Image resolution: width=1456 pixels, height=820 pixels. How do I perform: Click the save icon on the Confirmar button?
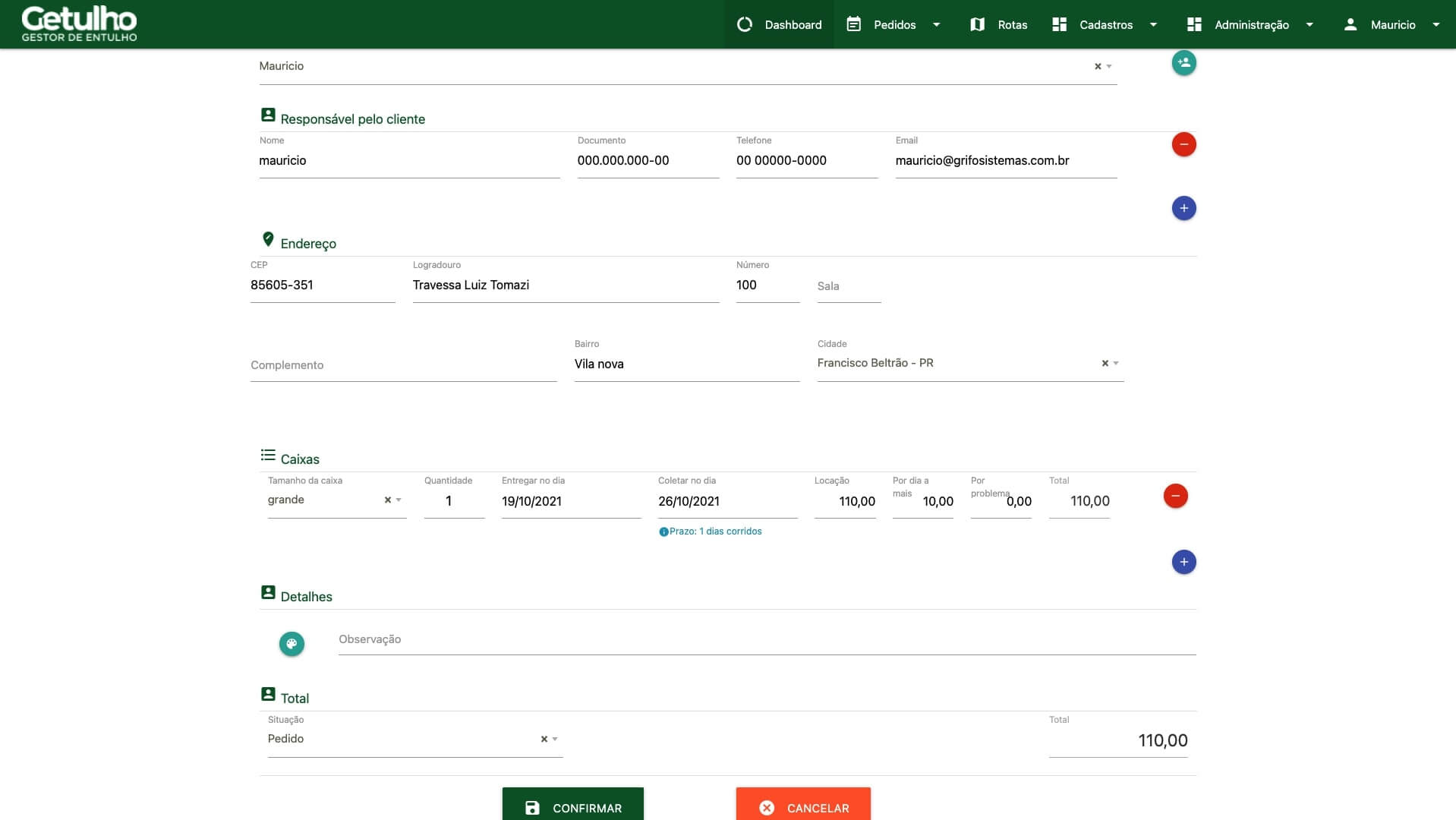532,808
